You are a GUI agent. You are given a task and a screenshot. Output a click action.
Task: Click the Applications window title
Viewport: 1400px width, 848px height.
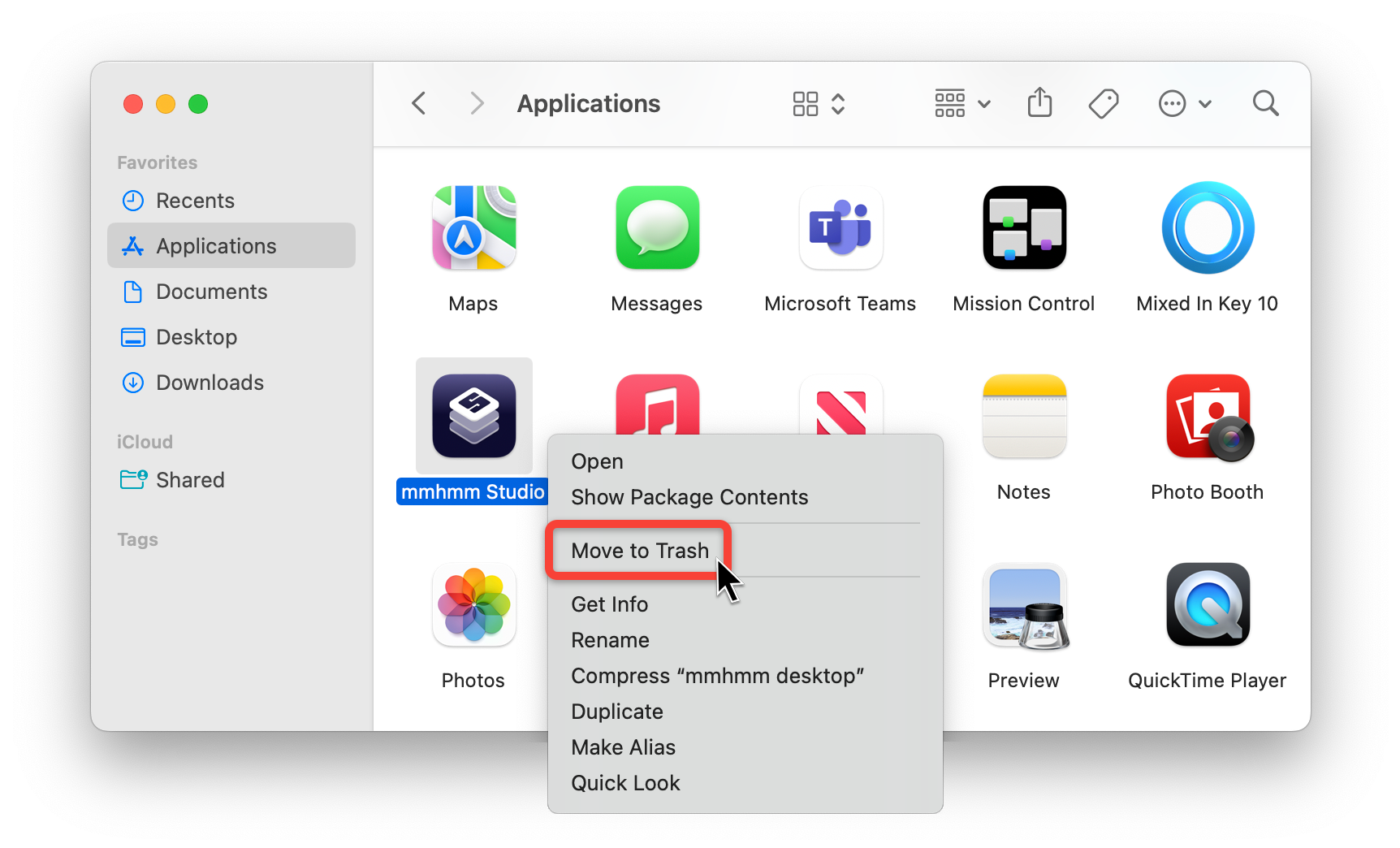588,104
